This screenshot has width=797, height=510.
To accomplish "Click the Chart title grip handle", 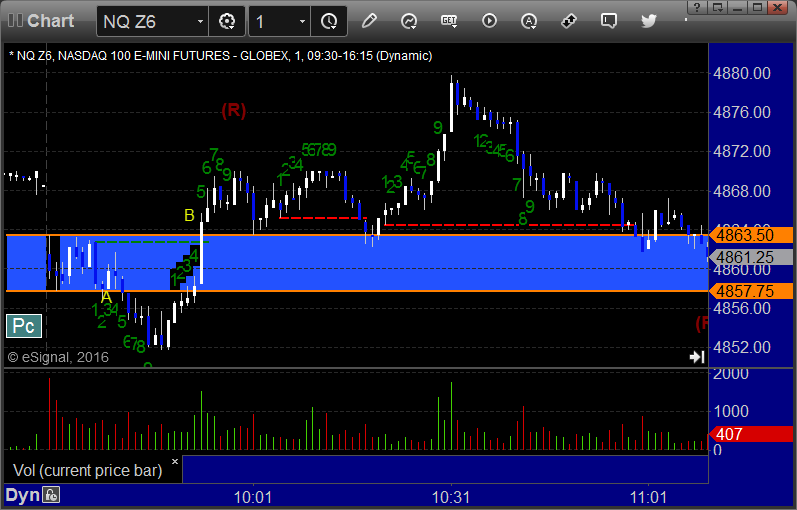I will pos(15,21).
